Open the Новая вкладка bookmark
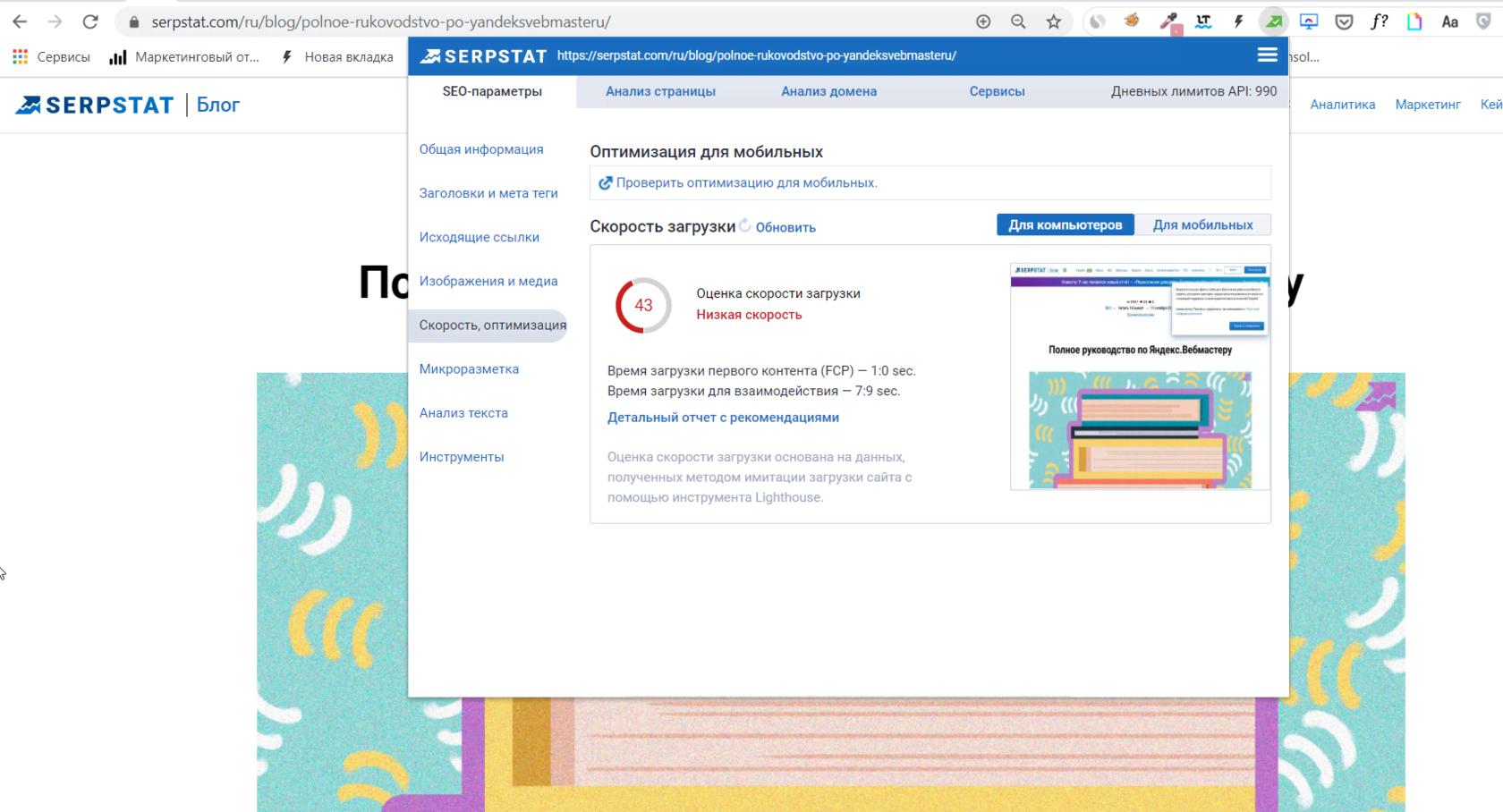This screenshot has width=1503, height=812. 336,57
